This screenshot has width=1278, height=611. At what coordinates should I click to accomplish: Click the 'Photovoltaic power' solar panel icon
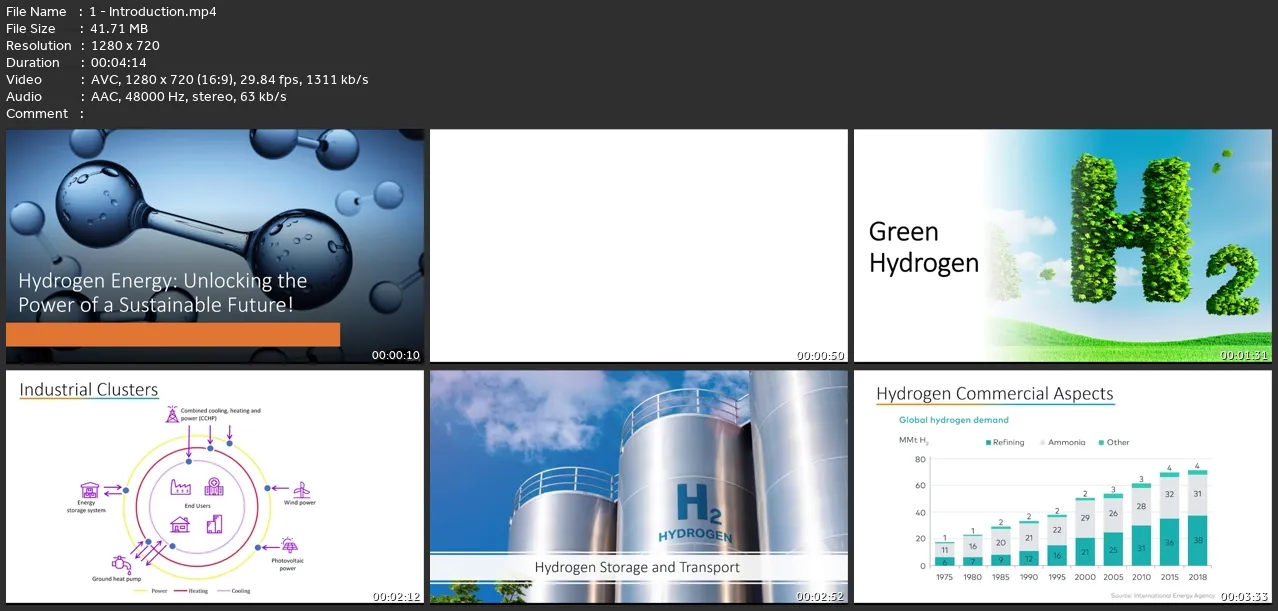click(x=289, y=545)
